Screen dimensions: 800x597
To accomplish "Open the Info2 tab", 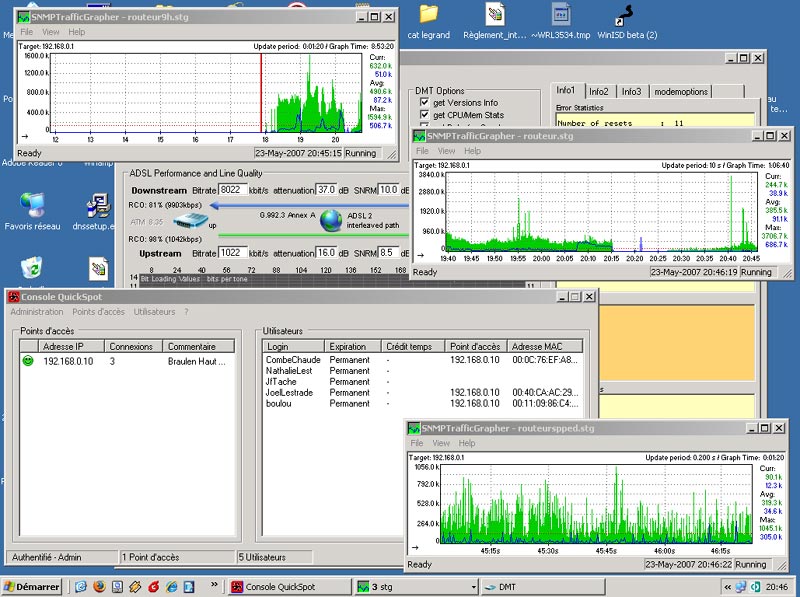I will [598, 91].
